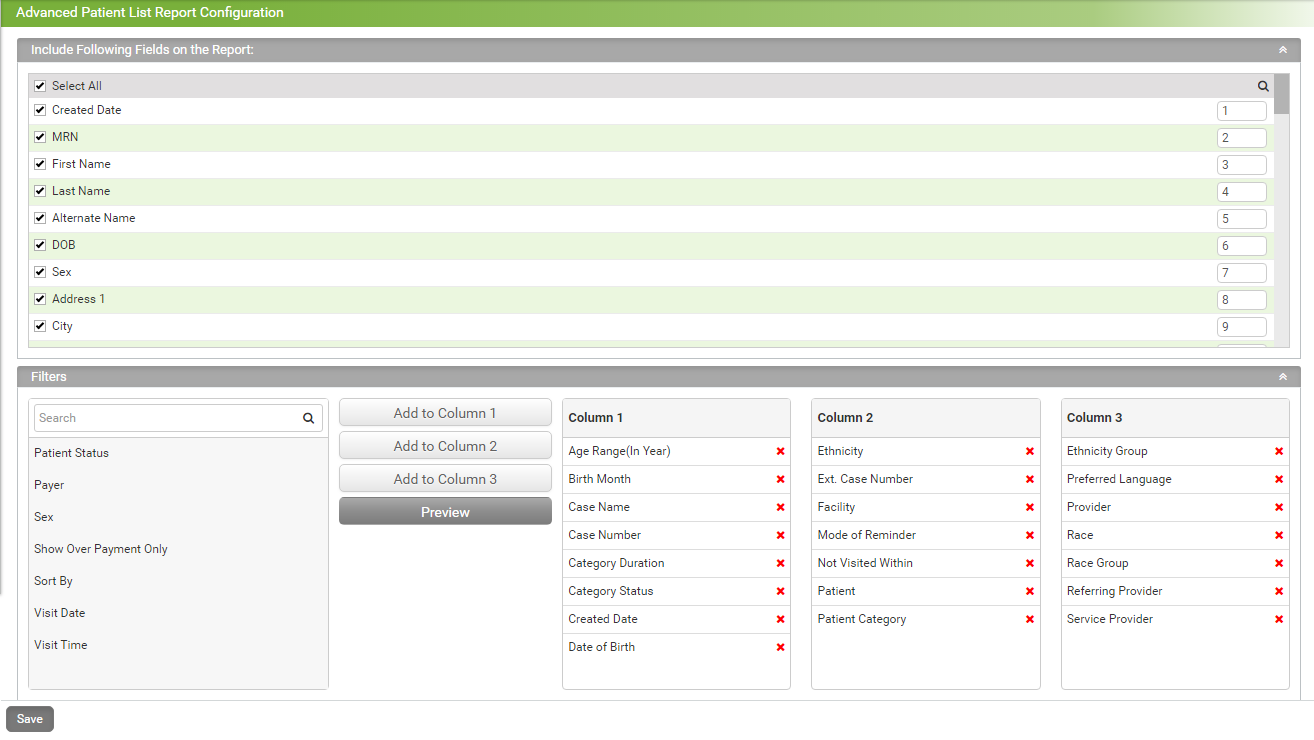Click the search magnifier above the fields list

tap(1262, 86)
